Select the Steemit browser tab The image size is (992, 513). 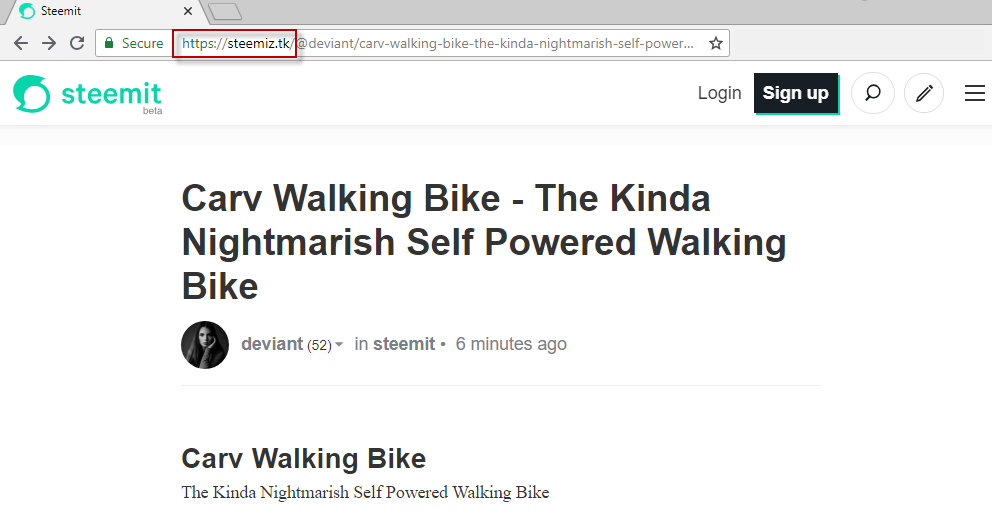tap(106, 11)
